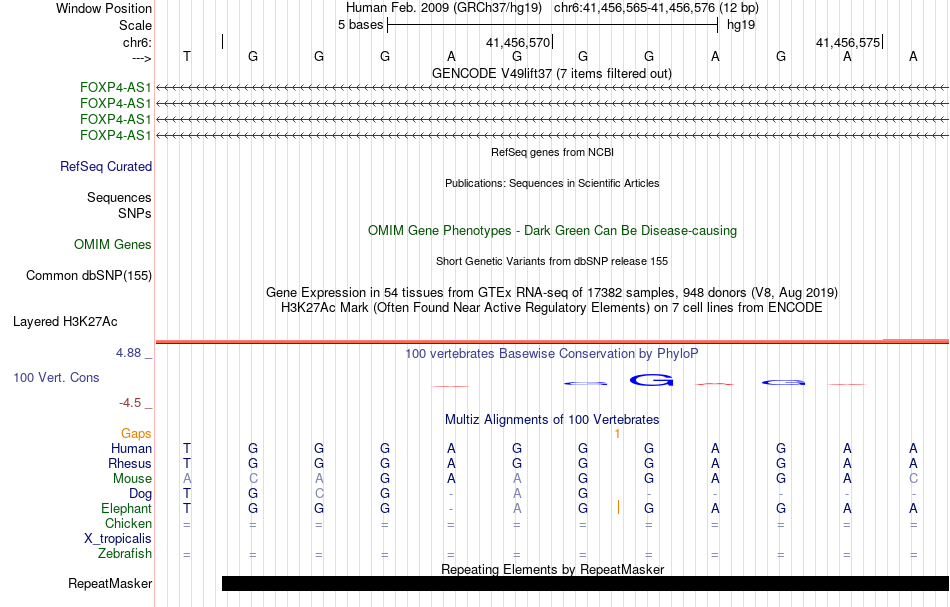Click the black RepeatMasker element bar

(x=585, y=583)
